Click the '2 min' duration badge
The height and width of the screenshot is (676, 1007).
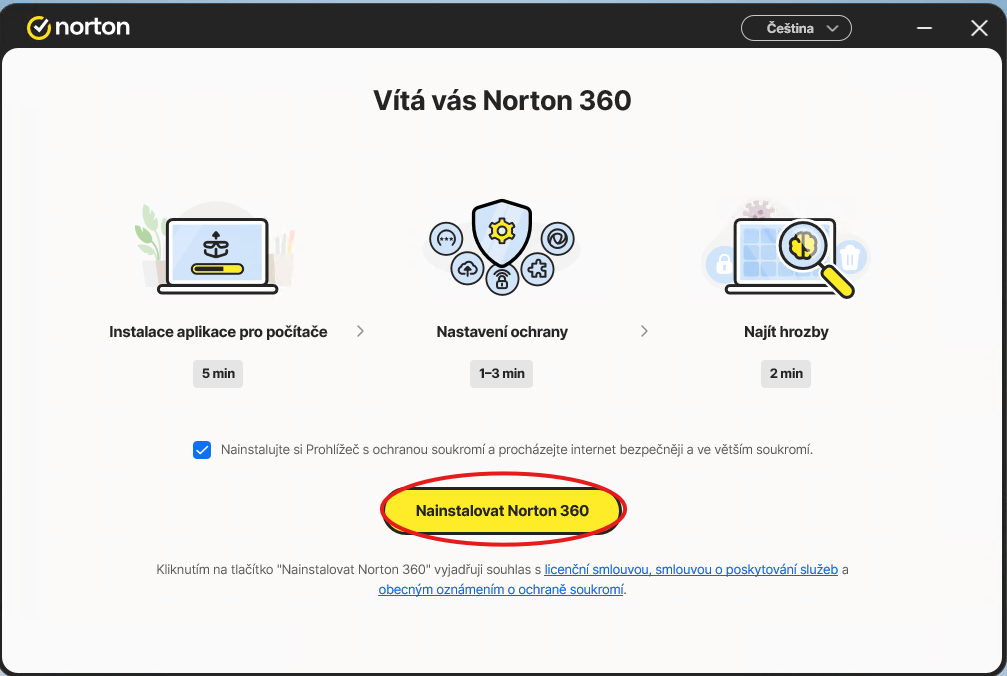tap(786, 374)
